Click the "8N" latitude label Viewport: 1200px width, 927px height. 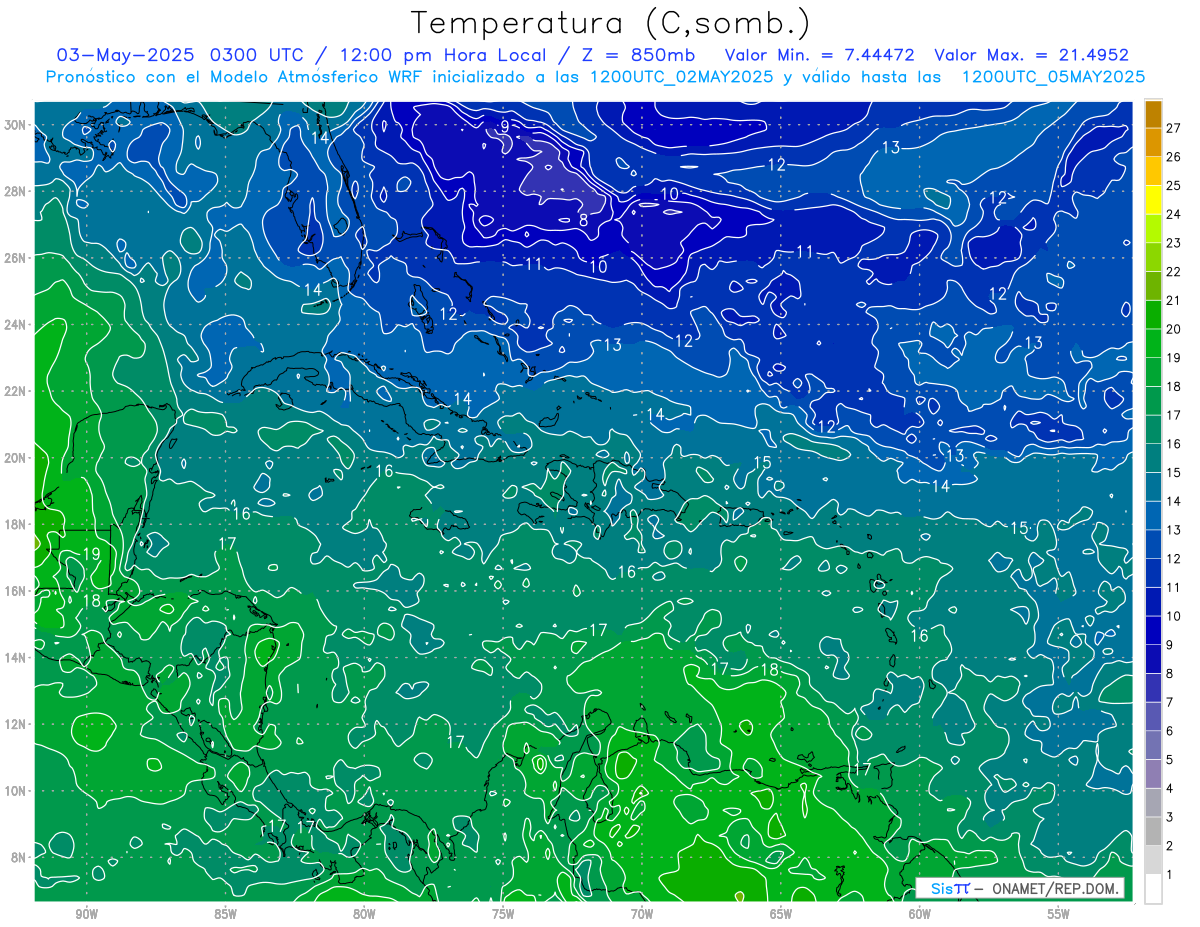(19, 857)
